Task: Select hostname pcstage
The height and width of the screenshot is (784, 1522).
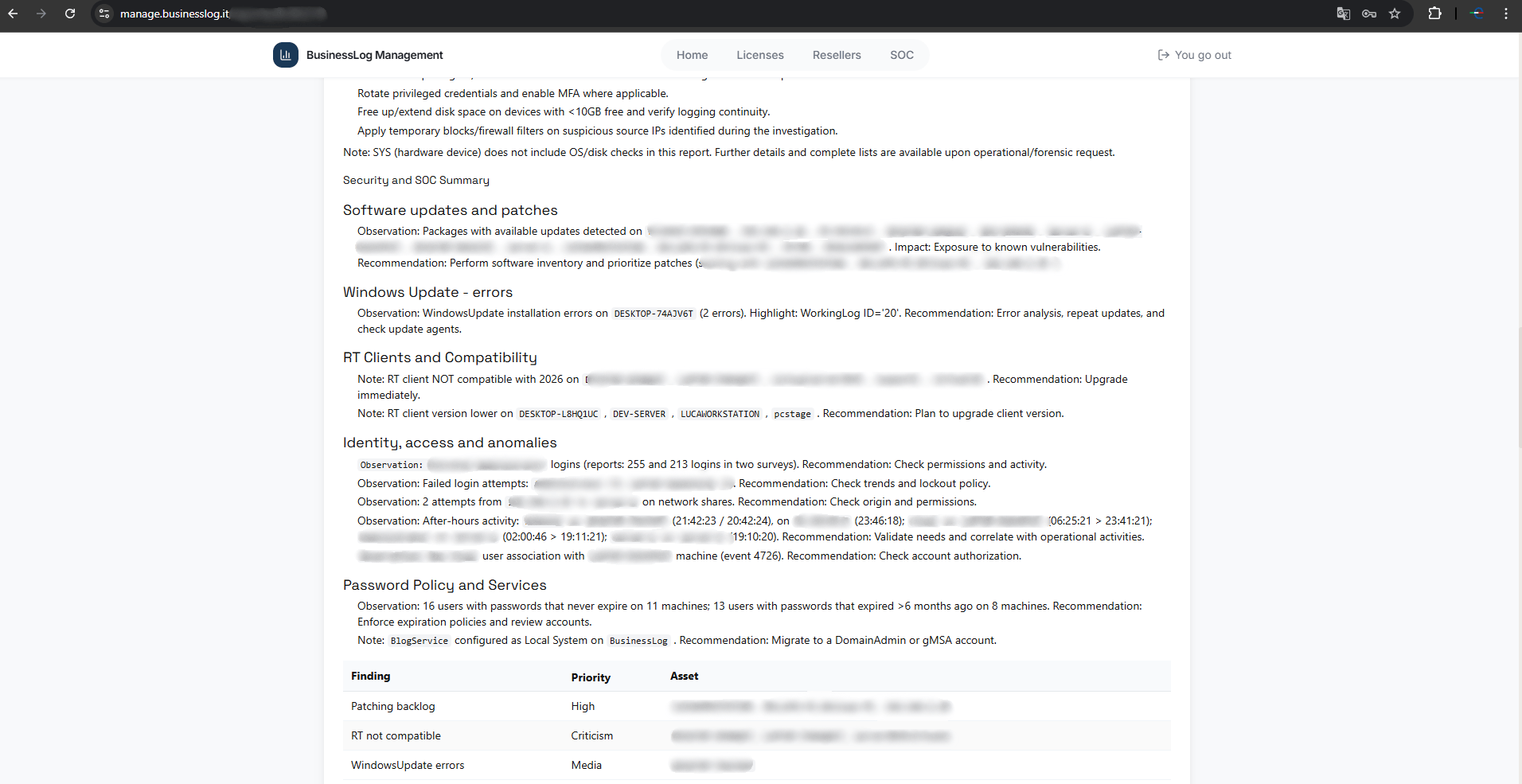Action: point(792,414)
